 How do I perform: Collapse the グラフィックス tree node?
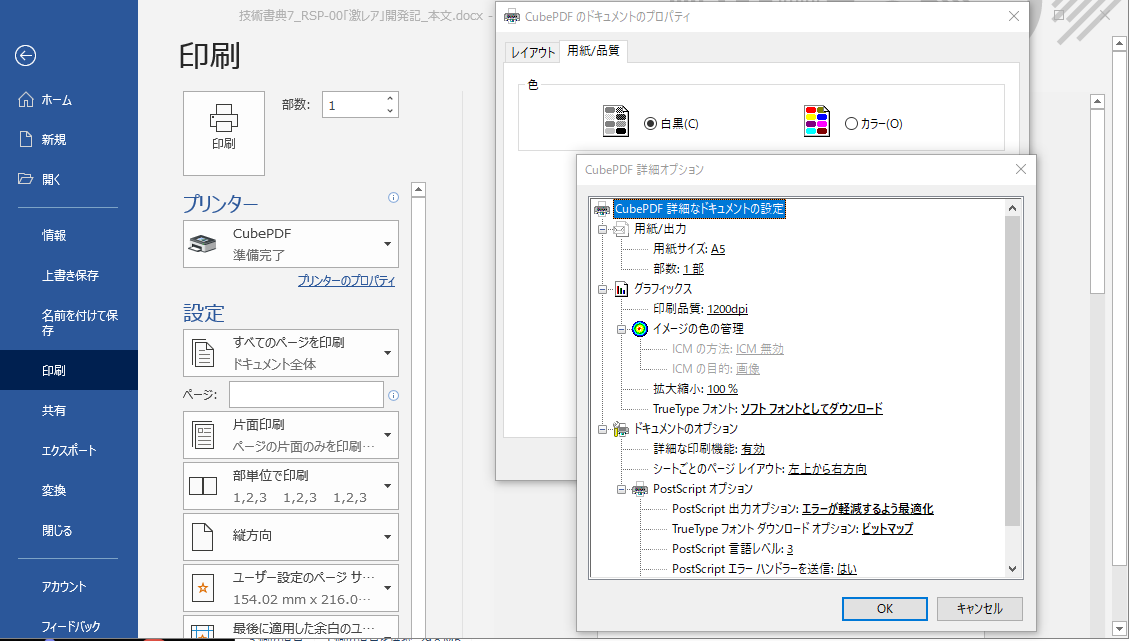603,290
